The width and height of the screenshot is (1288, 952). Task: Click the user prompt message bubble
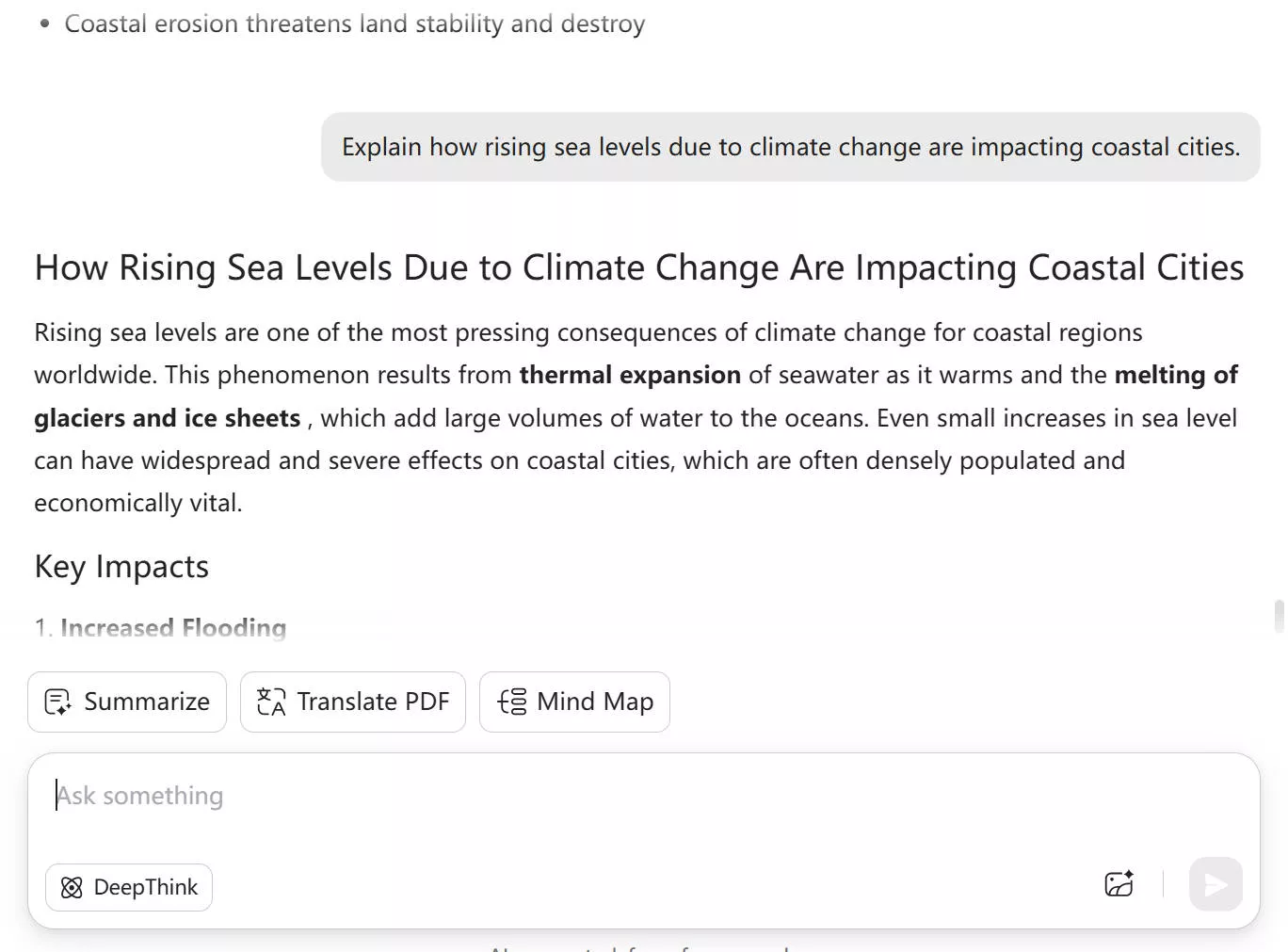pos(790,148)
